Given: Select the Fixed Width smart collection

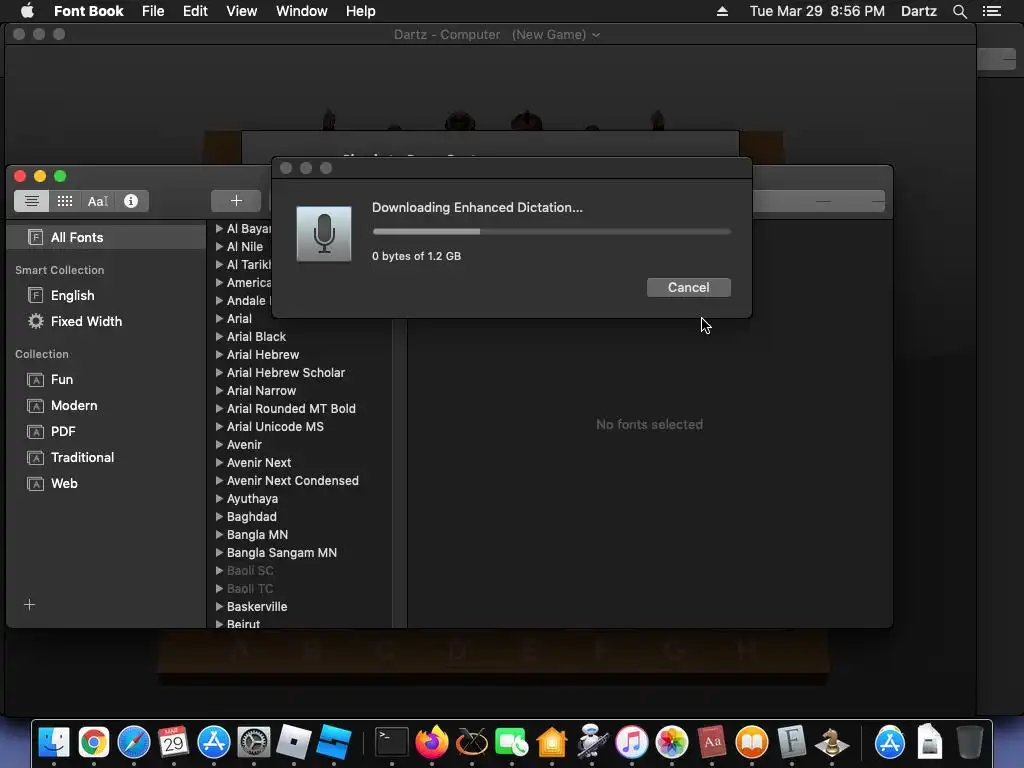Looking at the screenshot, I should (x=106, y=321).
